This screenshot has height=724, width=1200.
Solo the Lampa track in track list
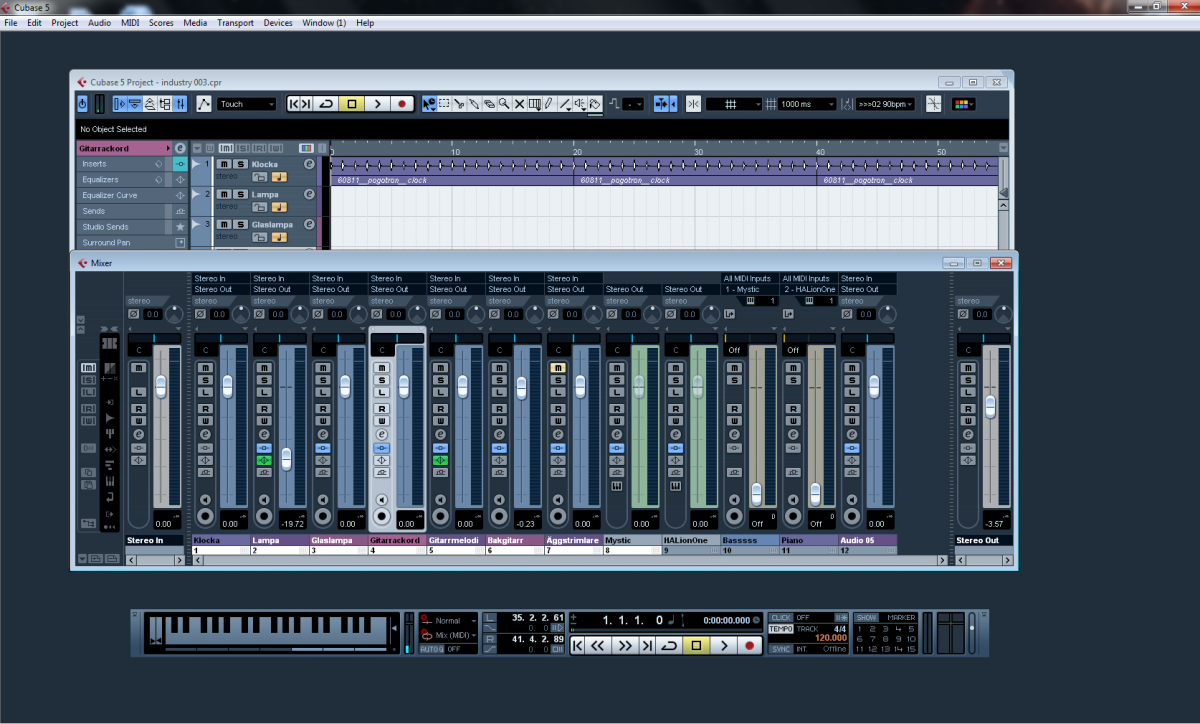pos(239,194)
